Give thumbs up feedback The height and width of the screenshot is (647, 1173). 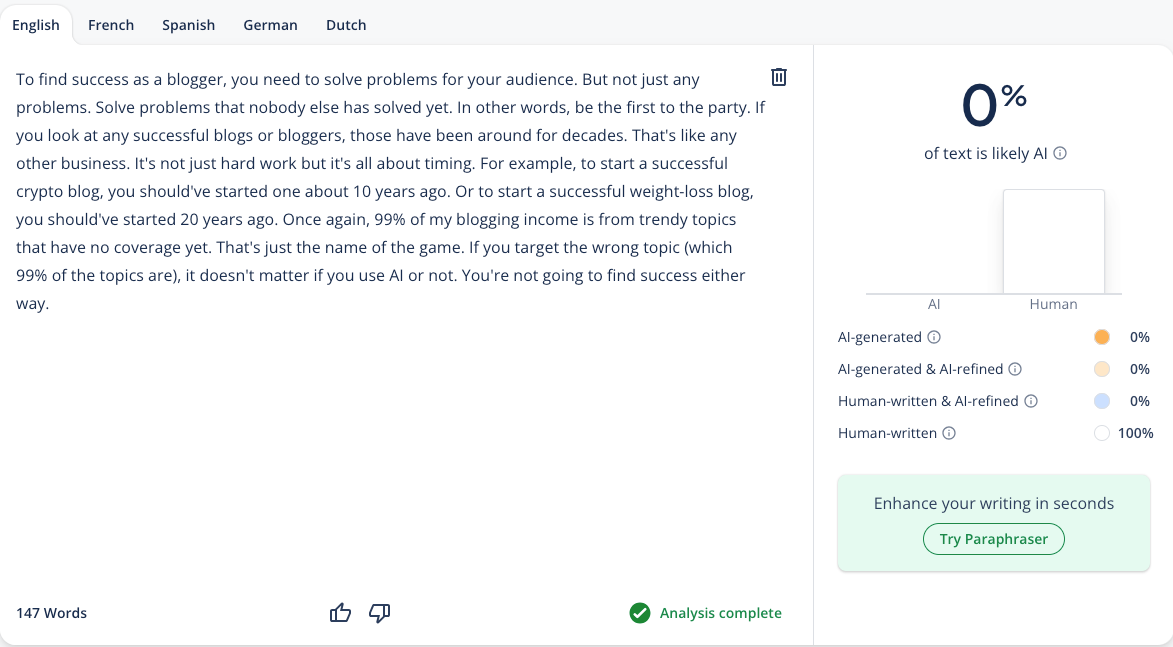(340, 613)
